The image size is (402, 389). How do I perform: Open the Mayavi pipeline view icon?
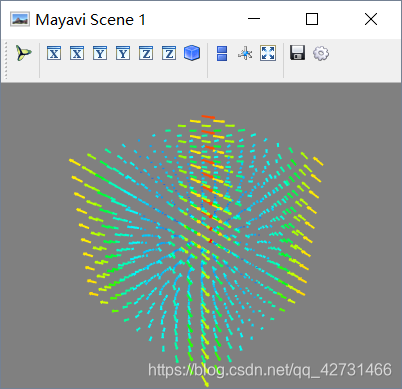[24, 53]
